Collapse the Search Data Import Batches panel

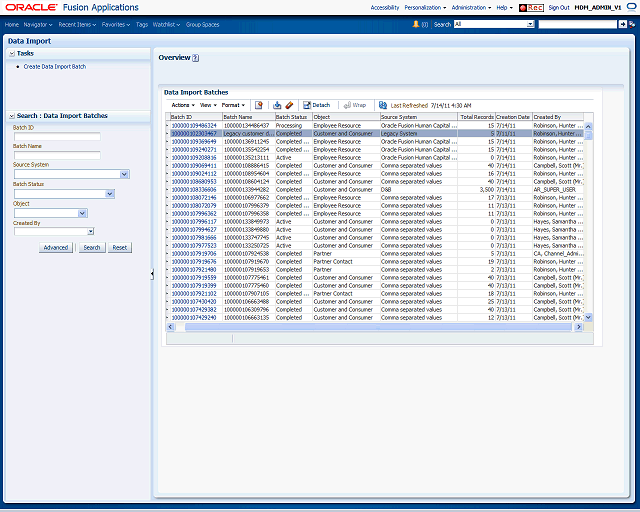[12, 116]
